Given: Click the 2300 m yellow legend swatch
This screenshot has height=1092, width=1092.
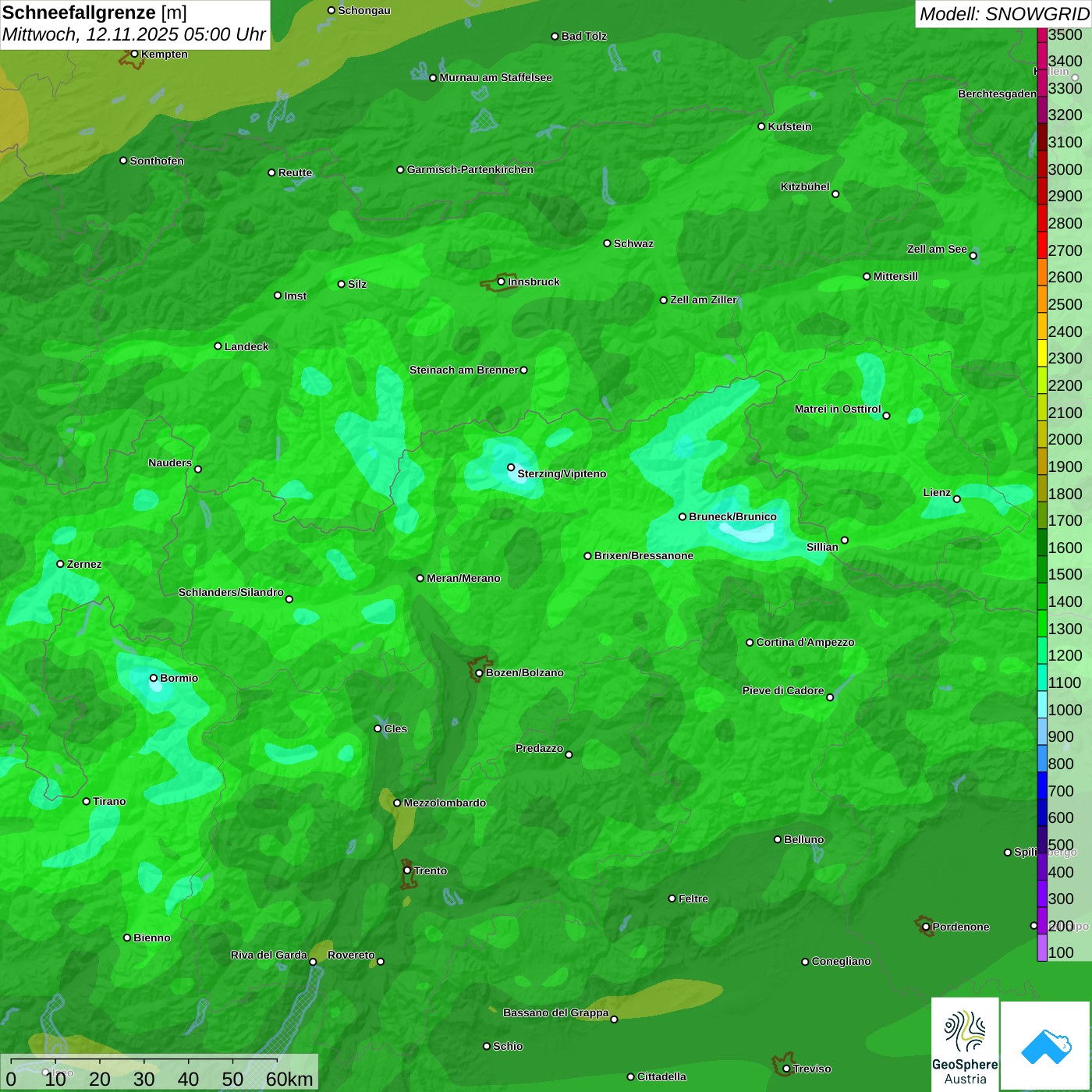Looking at the screenshot, I should [1042, 353].
